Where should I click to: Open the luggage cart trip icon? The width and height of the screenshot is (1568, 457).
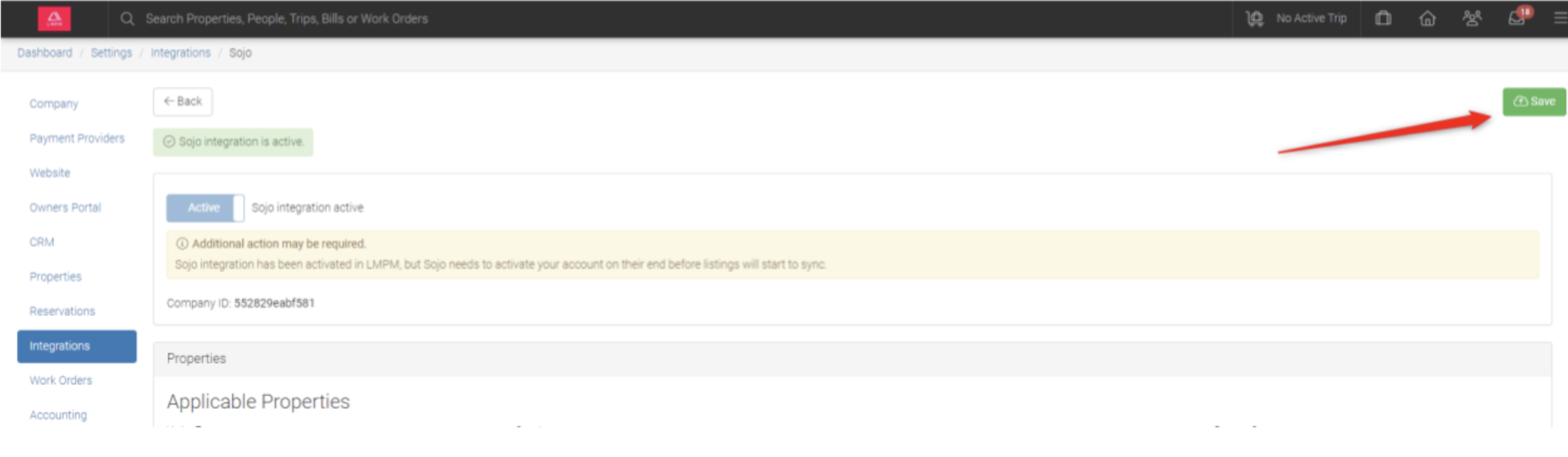coord(1254,18)
